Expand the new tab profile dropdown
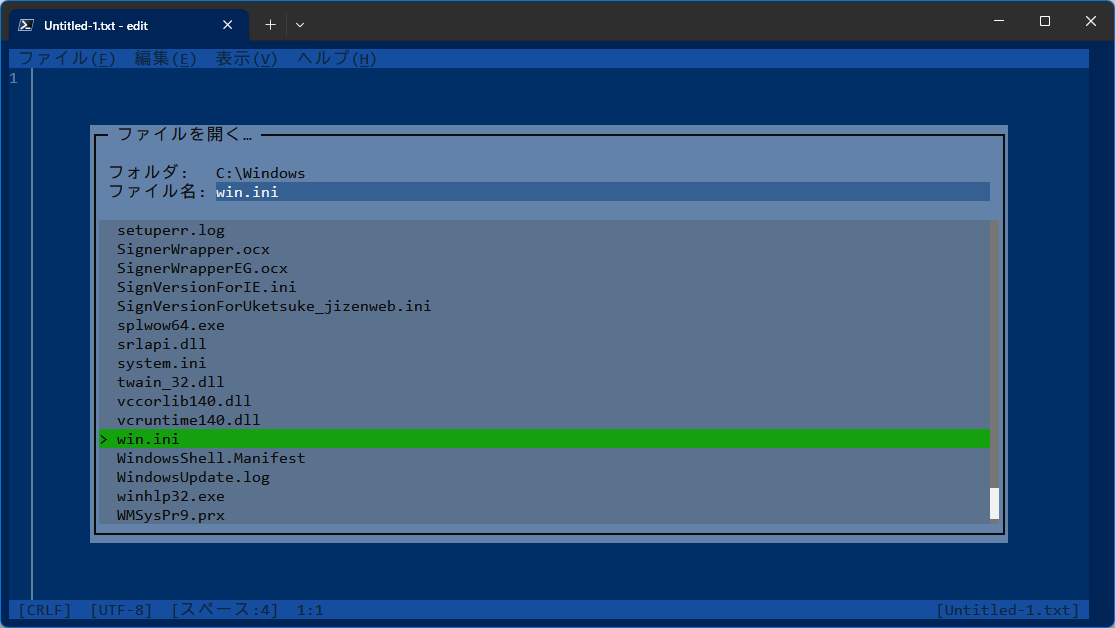Viewport: 1115px width, 628px height. click(300, 25)
